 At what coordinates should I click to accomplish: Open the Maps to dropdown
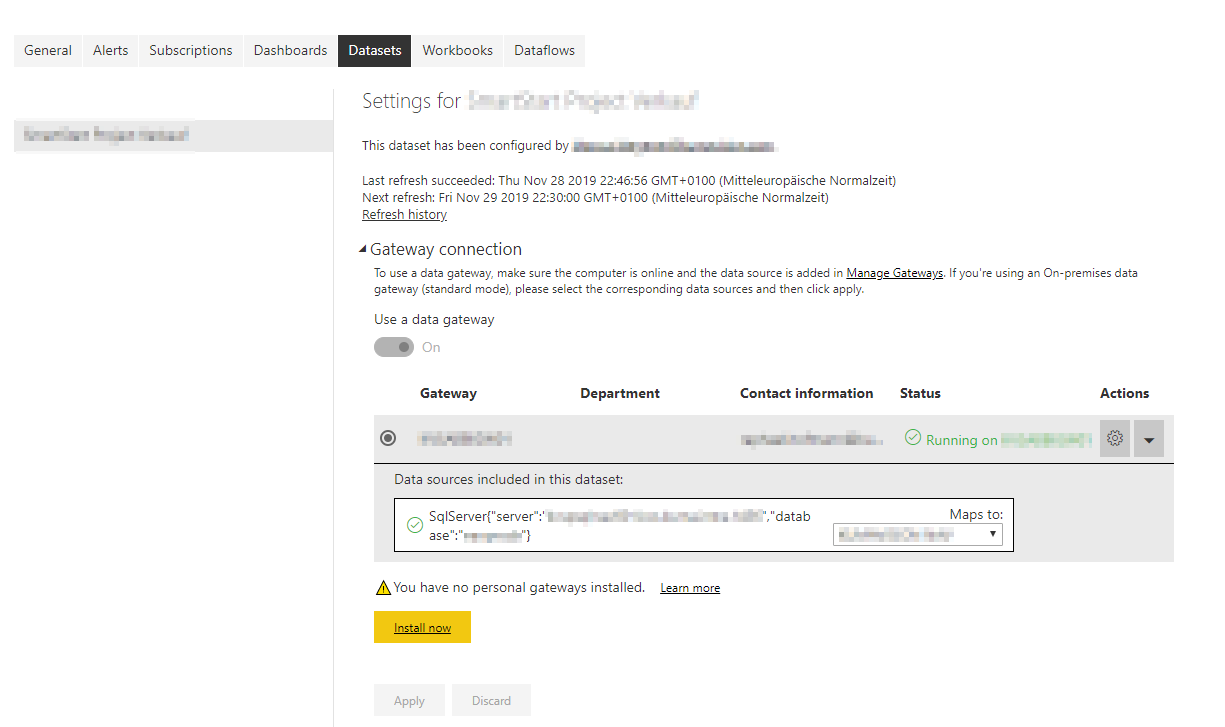(918, 534)
